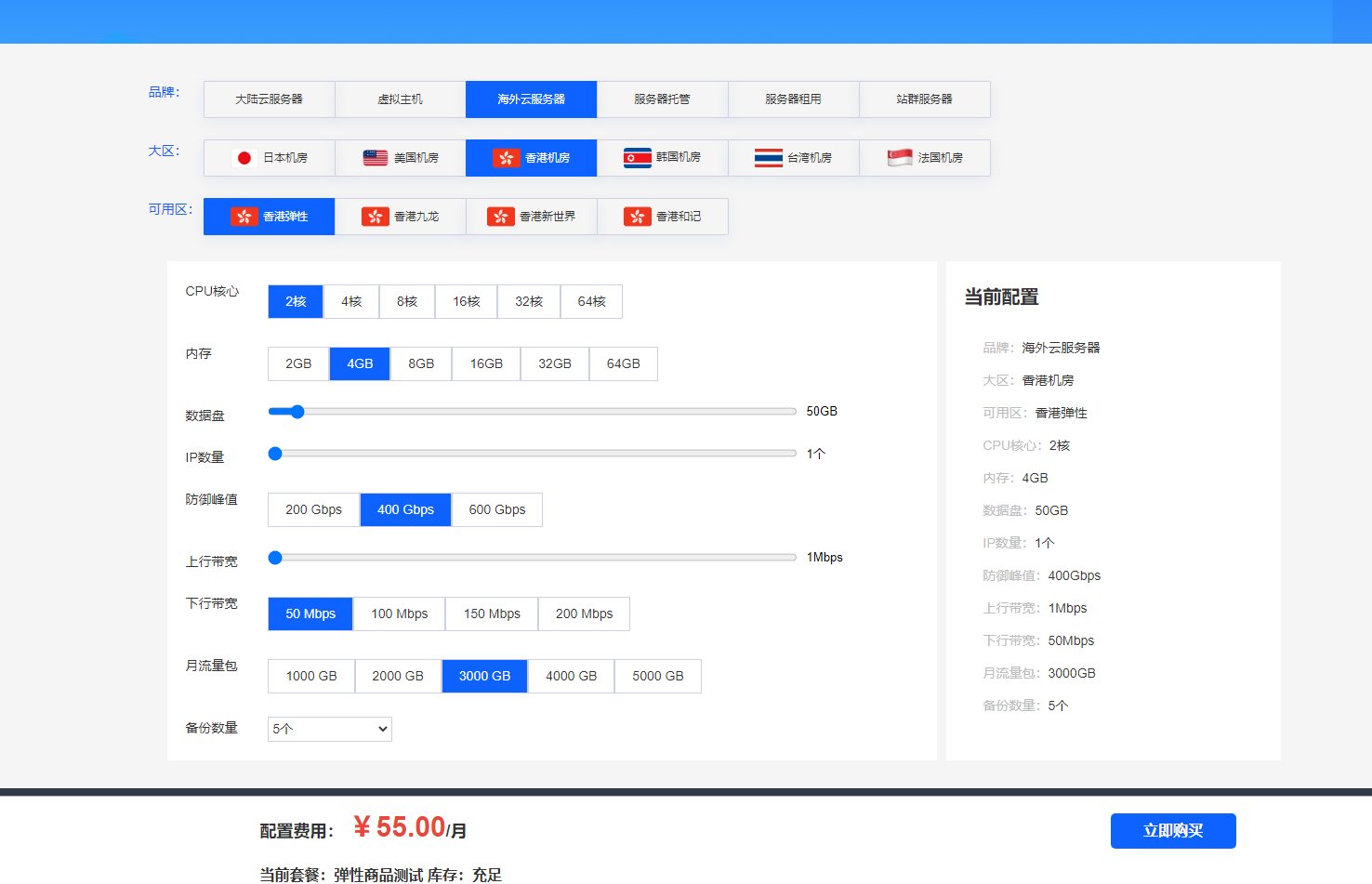
Task: Choose 8核 CPU cores
Action: [407, 302]
